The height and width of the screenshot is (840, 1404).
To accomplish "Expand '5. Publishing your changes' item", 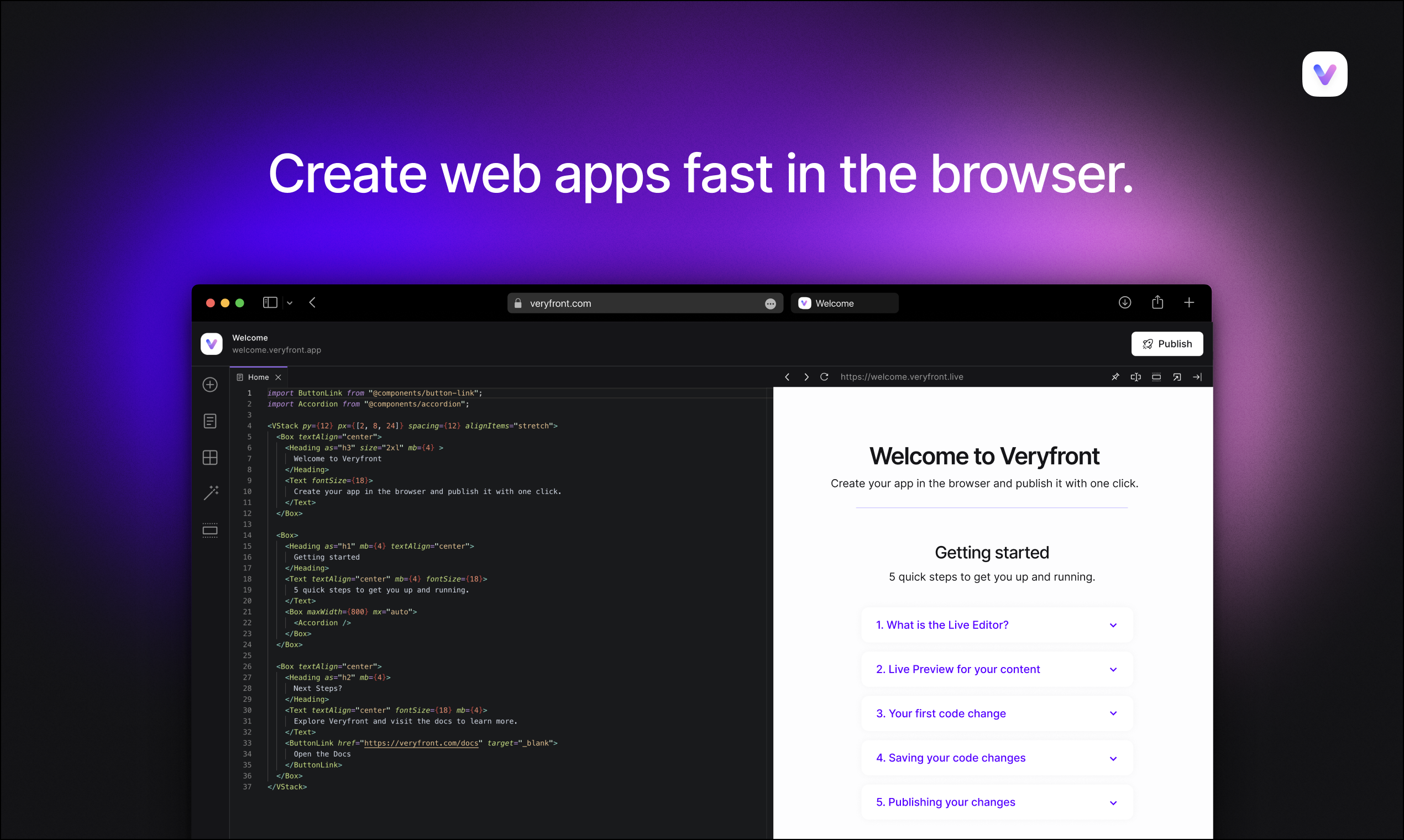I will 997,802.
